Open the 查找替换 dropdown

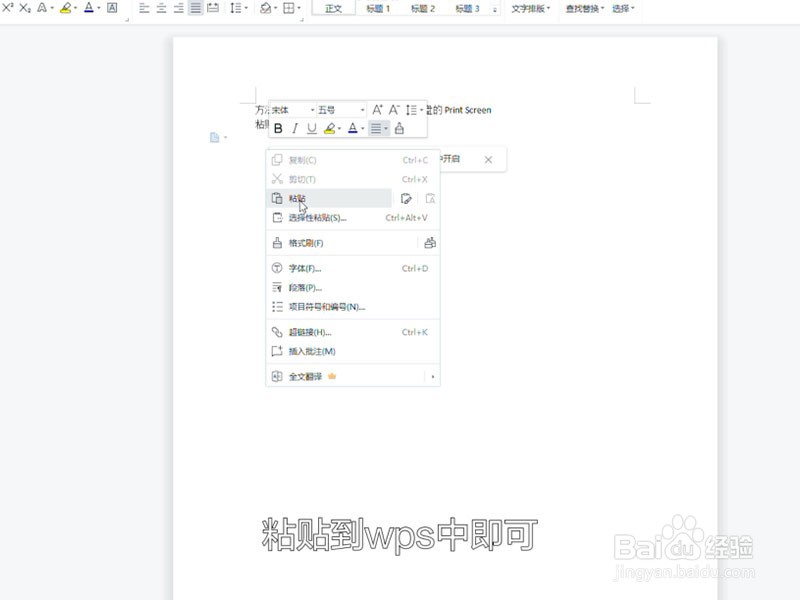coord(585,8)
